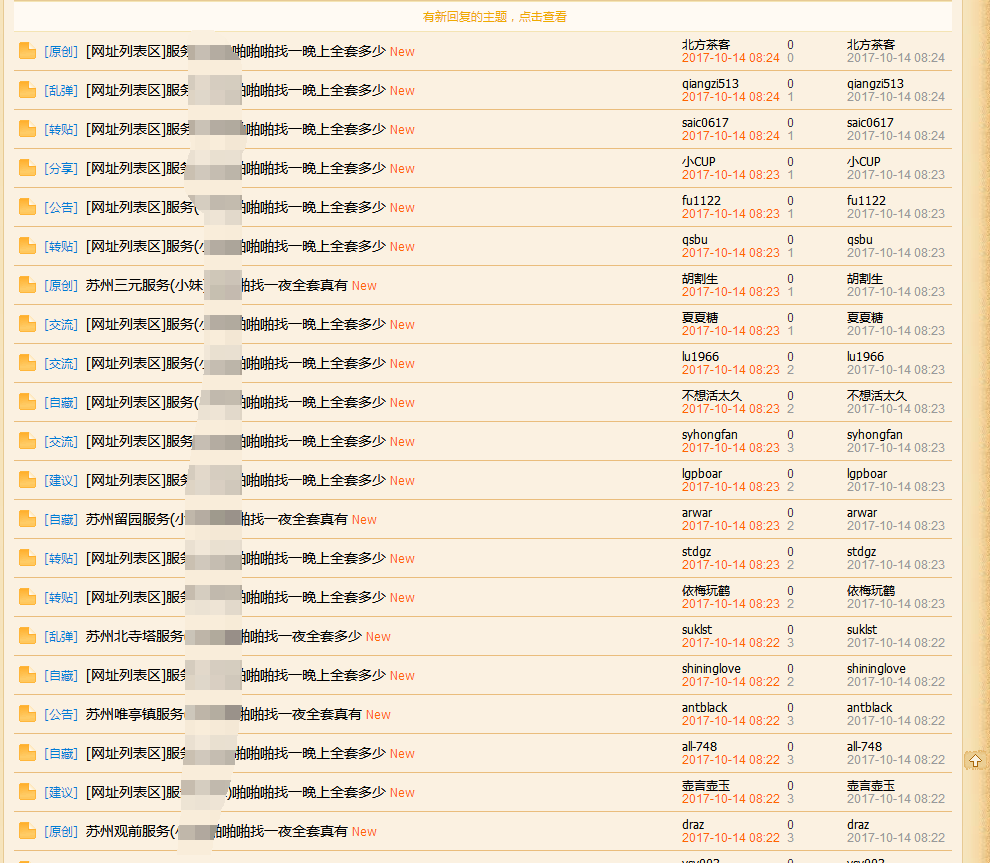990x863 pixels.
Task: Click the New badge beside 苏州观前服务 thread
Action: 363,831
